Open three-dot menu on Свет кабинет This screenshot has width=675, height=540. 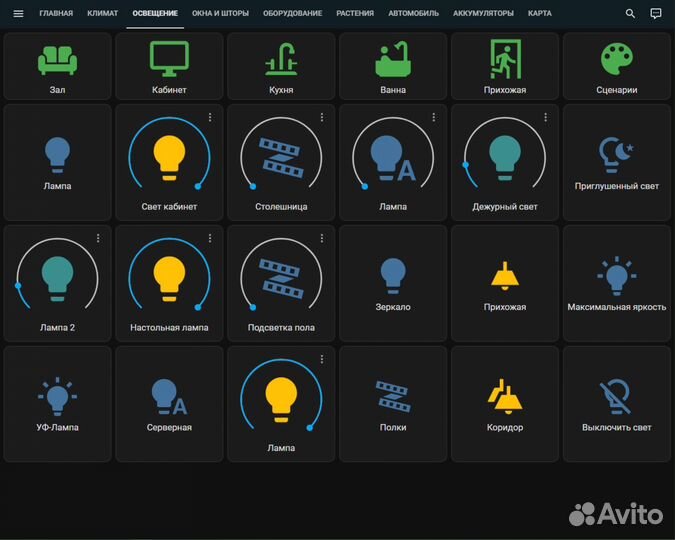(210, 117)
